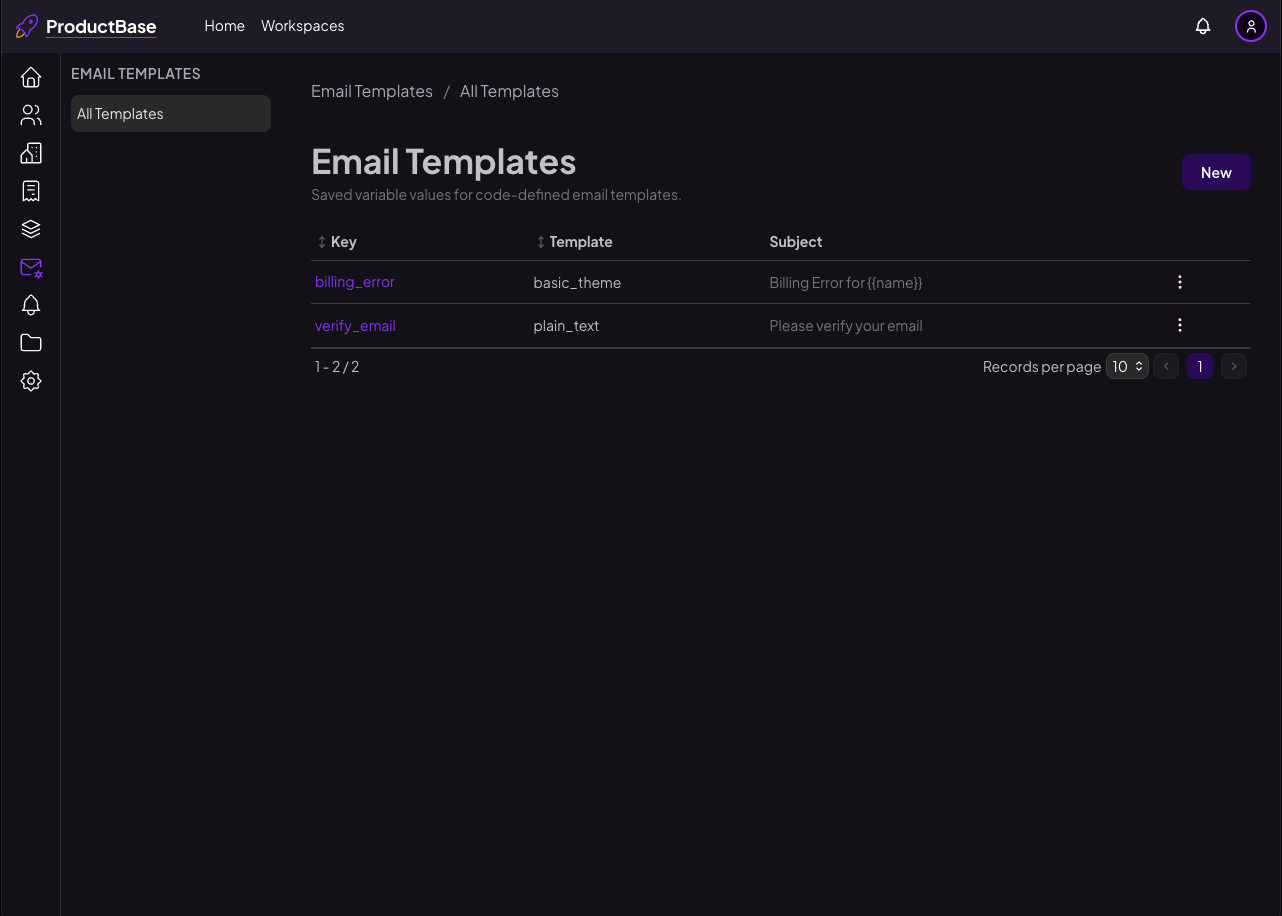Image resolution: width=1282 pixels, height=916 pixels.
Task: Sort the table by Key column
Action: pos(337,242)
